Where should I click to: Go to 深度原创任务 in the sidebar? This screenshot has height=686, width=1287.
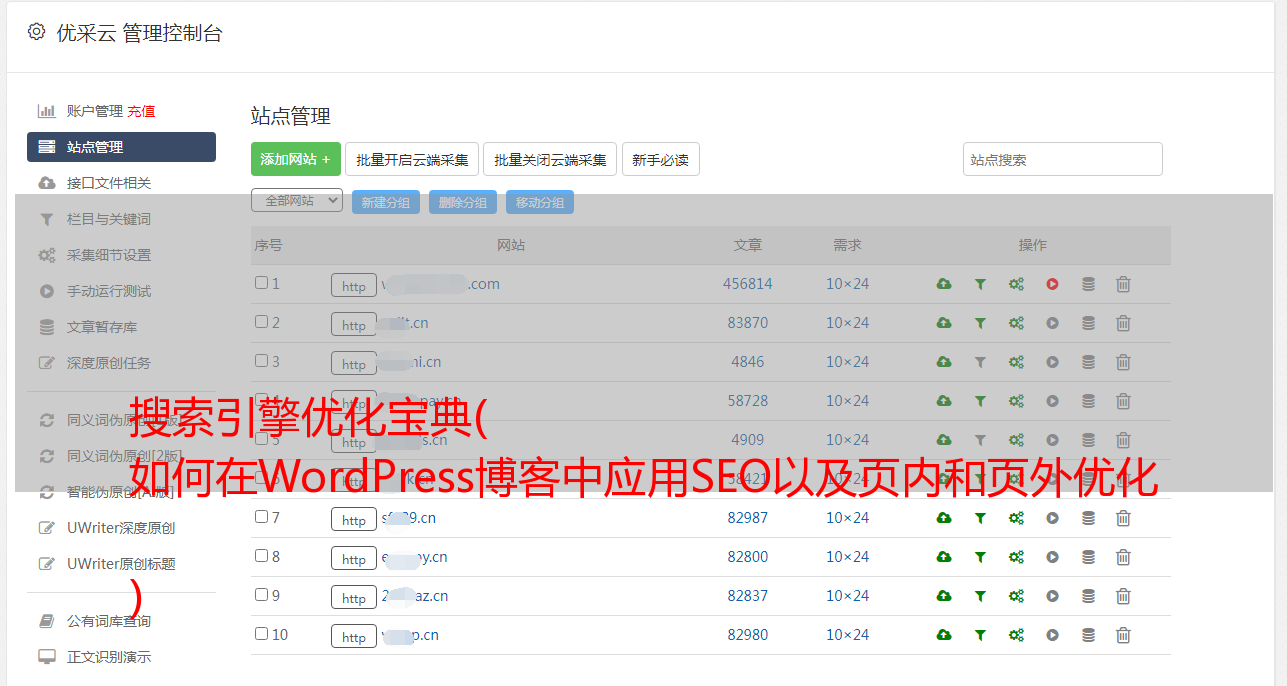[109, 363]
